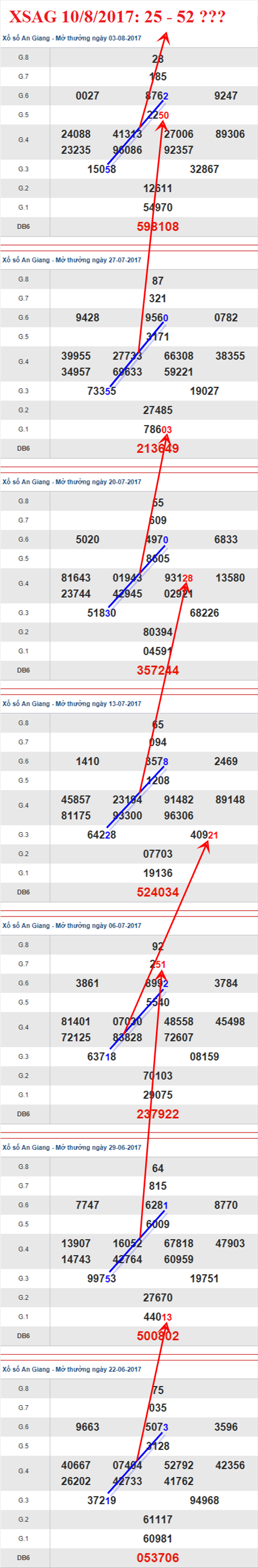
Task: Pick the G.2 number 27485
Action: click(157, 410)
